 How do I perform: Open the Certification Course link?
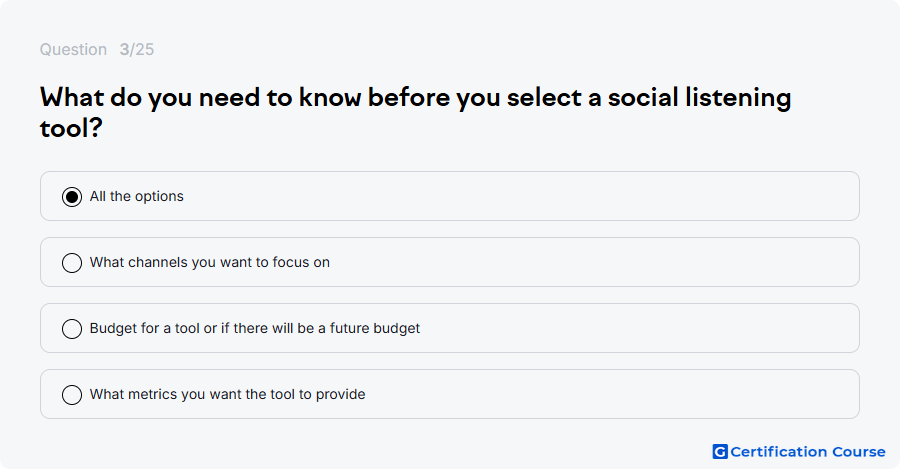(x=799, y=452)
